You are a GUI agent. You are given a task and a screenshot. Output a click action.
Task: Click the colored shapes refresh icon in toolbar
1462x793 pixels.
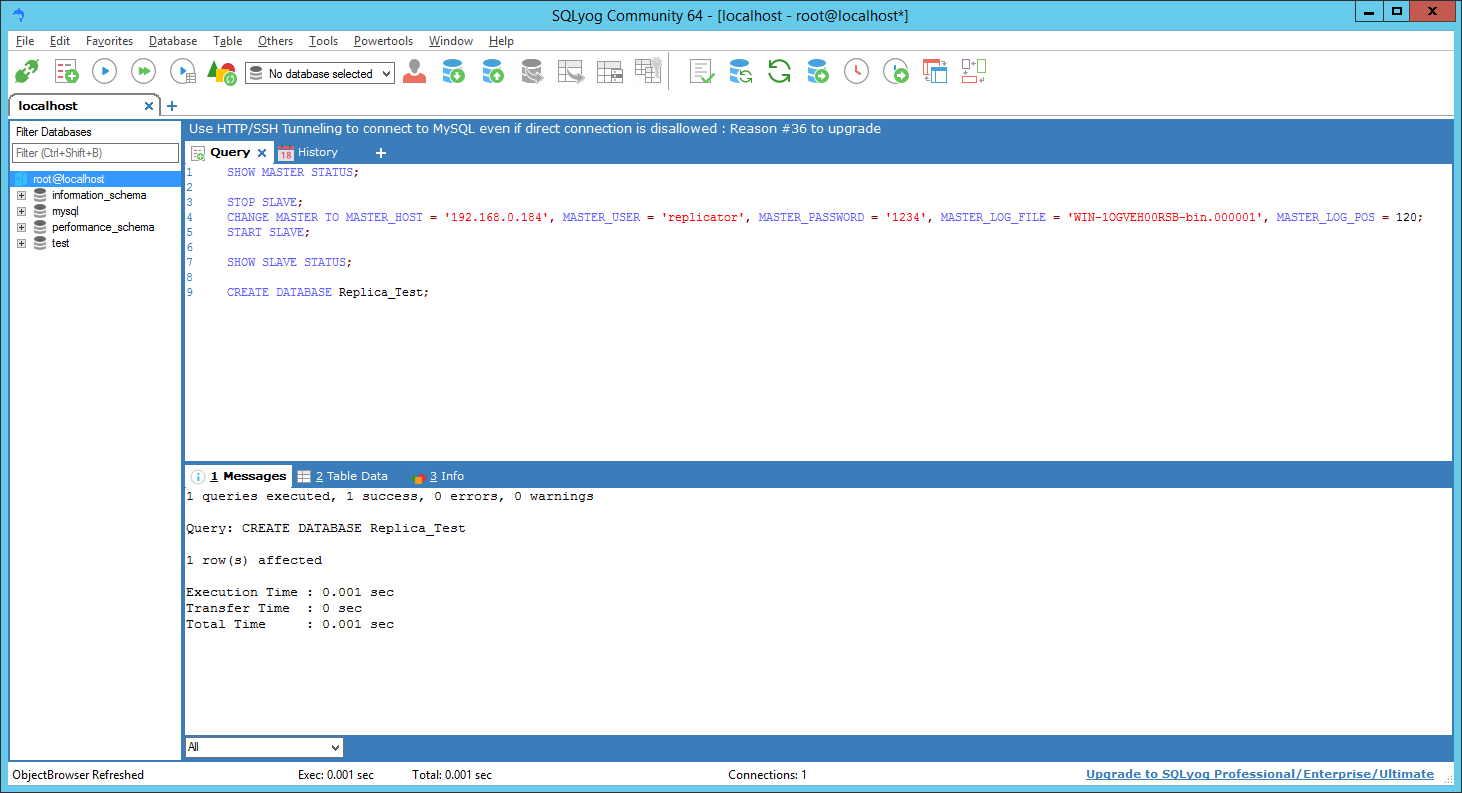[x=221, y=72]
